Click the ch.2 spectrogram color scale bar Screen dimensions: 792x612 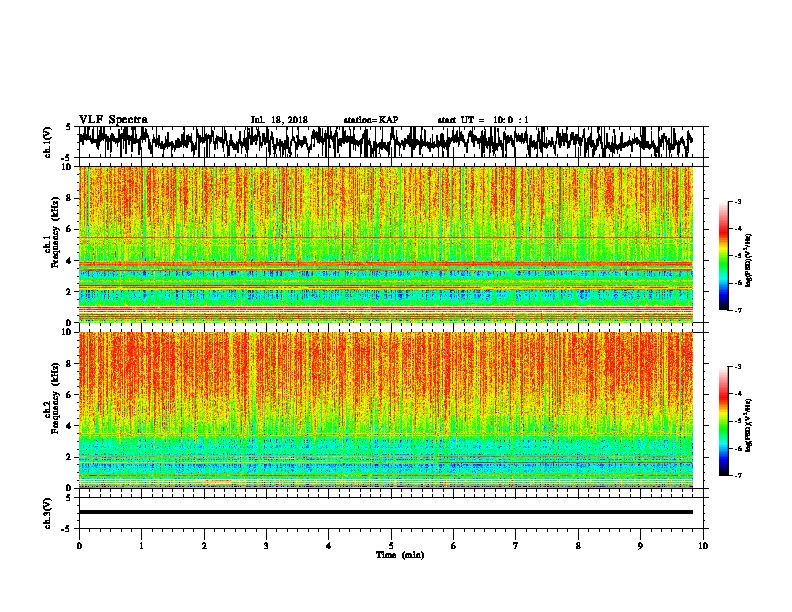(724, 421)
